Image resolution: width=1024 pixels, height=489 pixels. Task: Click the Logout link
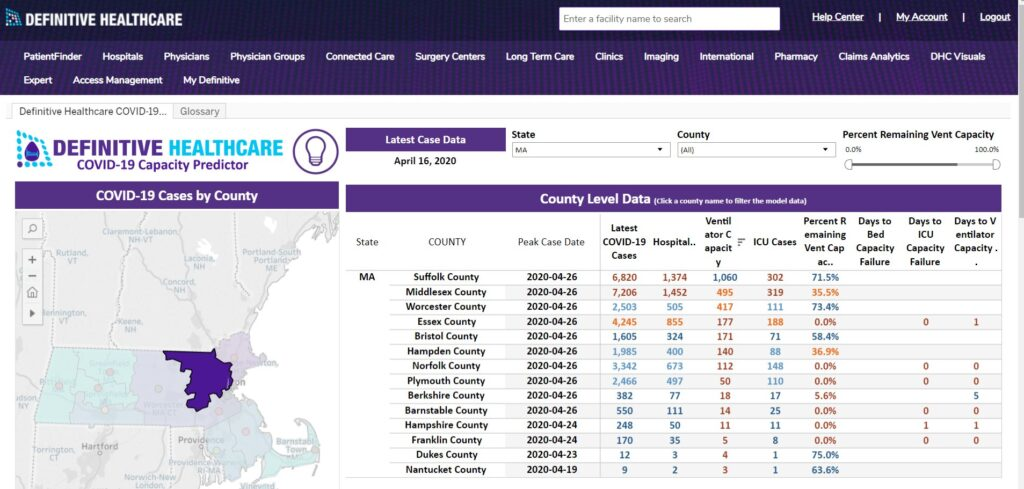coord(995,17)
